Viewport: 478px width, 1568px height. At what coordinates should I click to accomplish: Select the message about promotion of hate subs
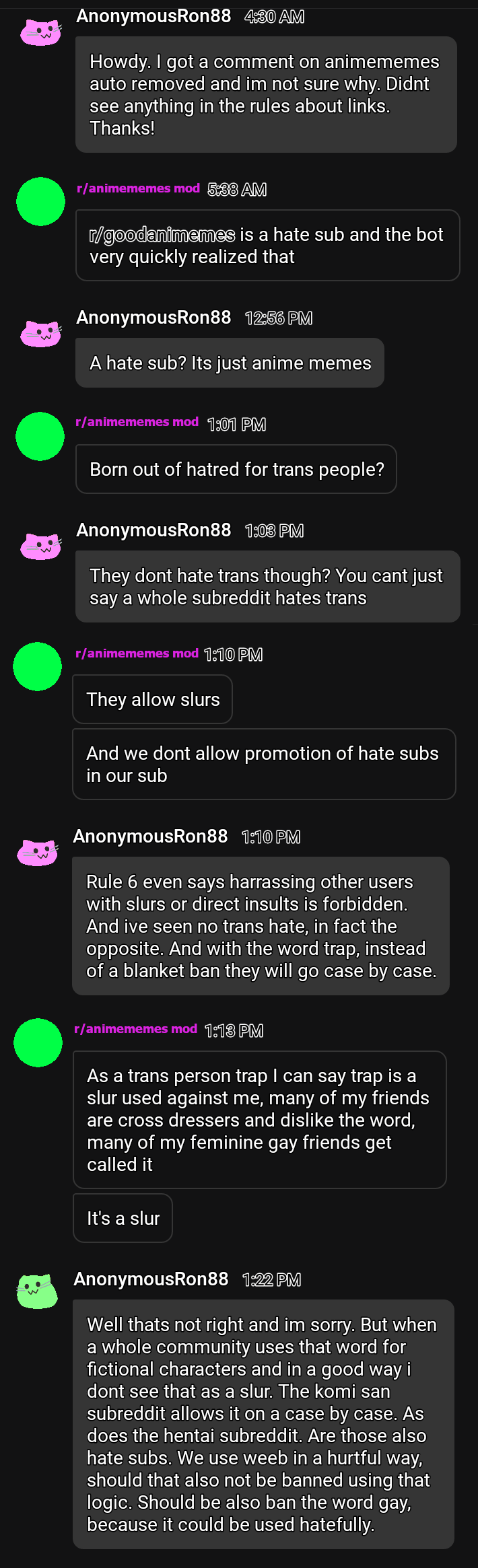264,764
